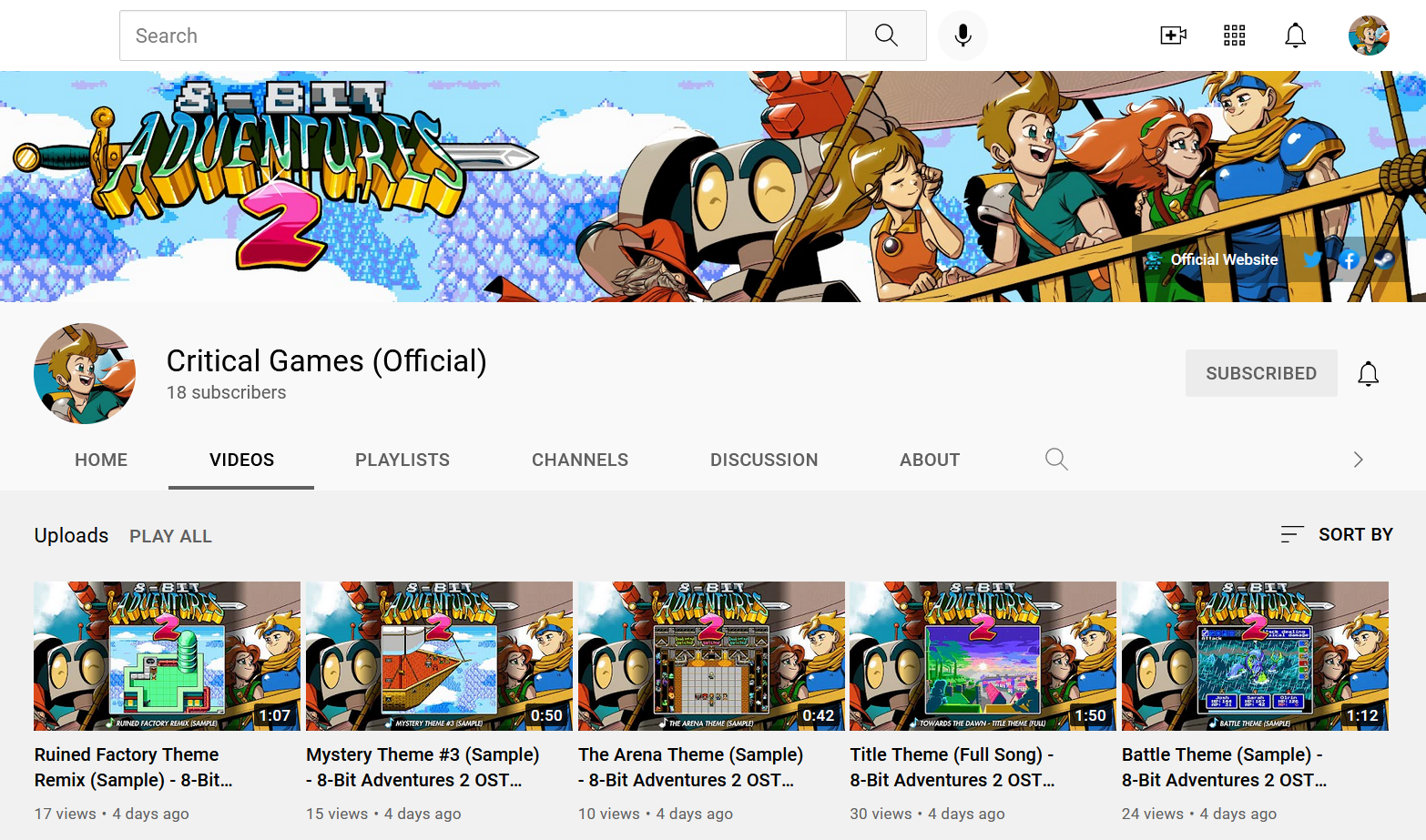This screenshot has width=1426, height=840.
Task: Show more tabs with right chevron
Action: click(x=1358, y=460)
